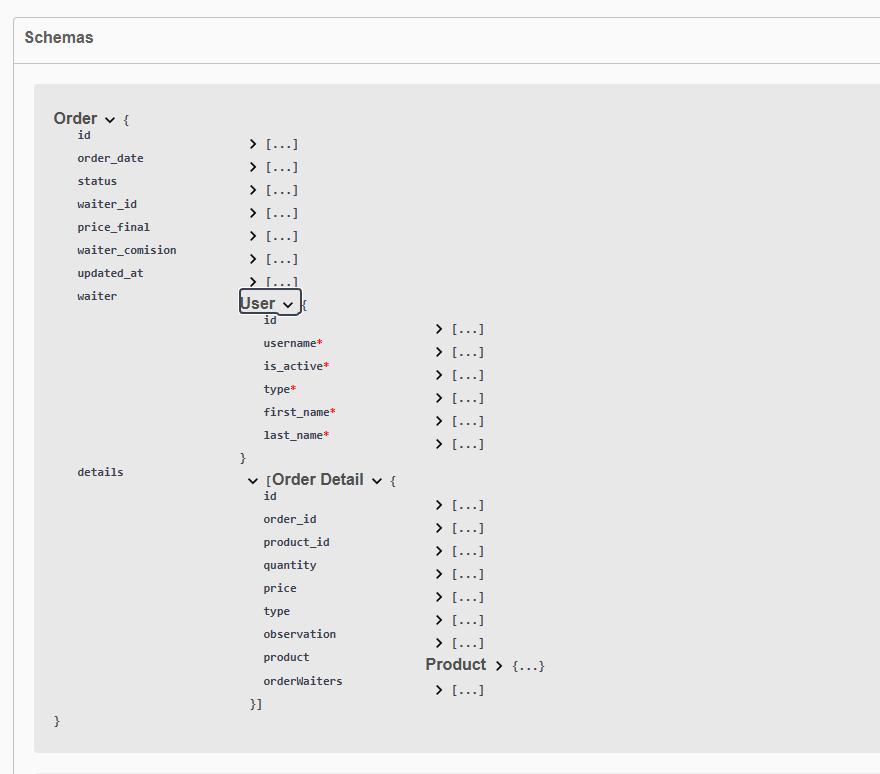Expand the observation property in Order Detail
Viewport: 880px width, 774px height.
pyautogui.click(x=439, y=643)
